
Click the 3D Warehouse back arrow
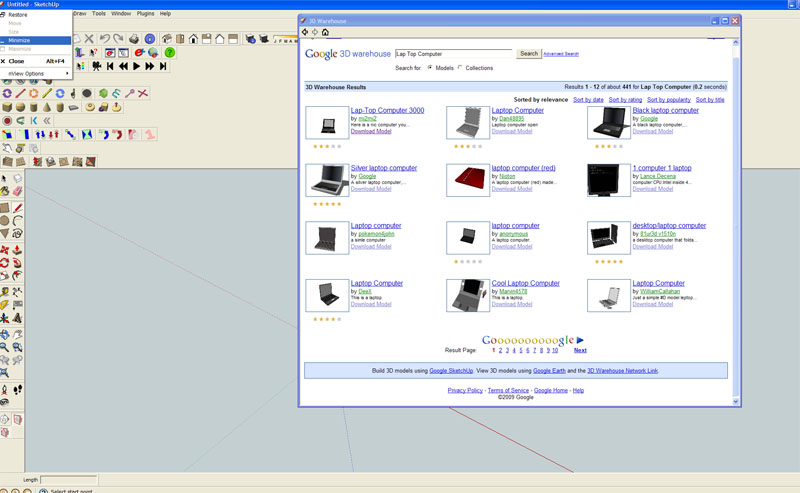click(305, 32)
